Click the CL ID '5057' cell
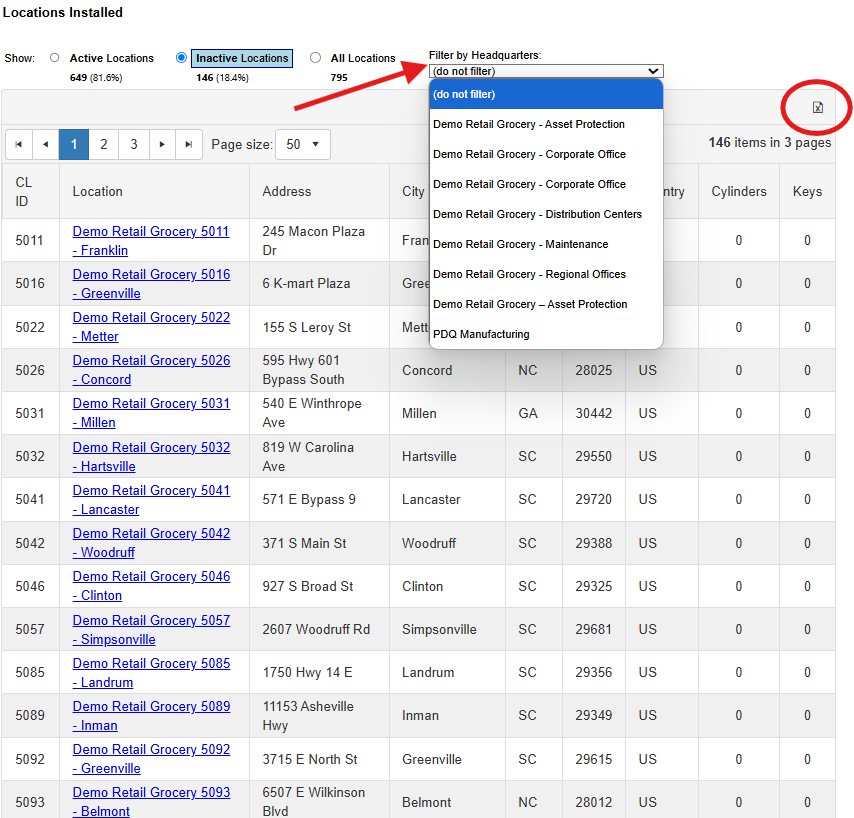This screenshot has width=854, height=818. [30, 630]
